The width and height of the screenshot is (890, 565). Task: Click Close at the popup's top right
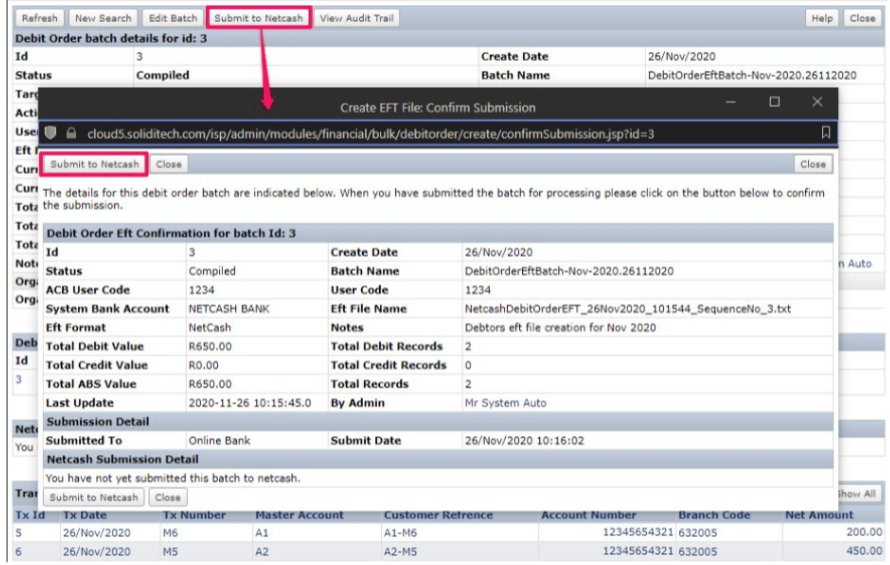[812, 164]
